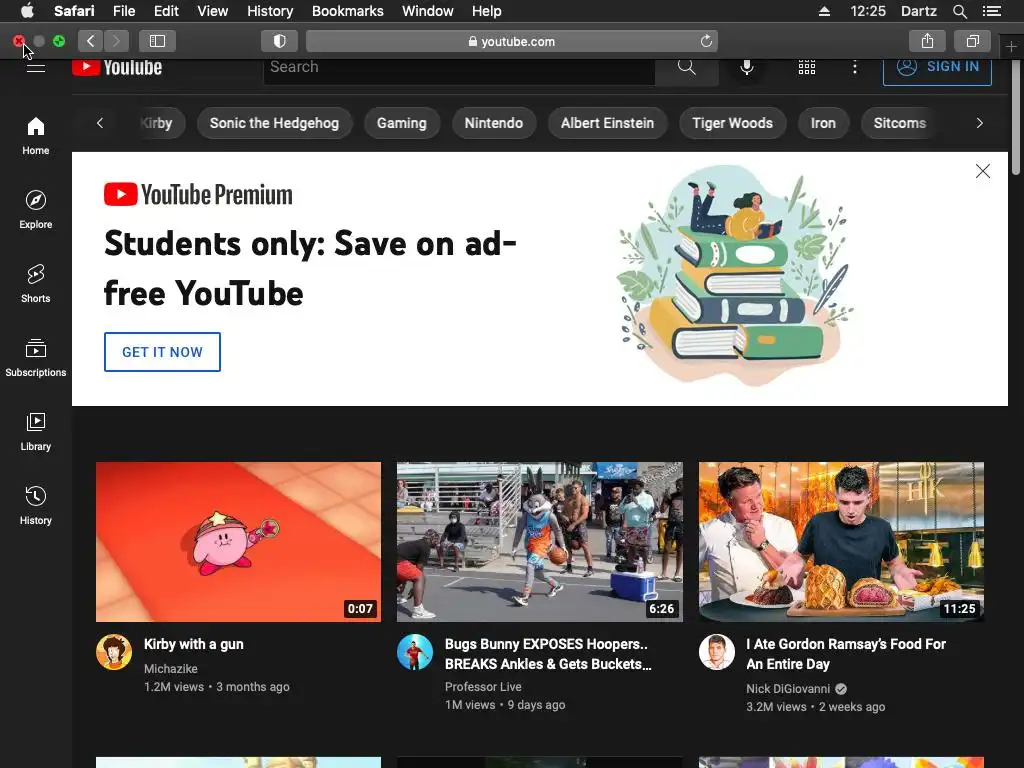Open Library in the sidebar
Image resolution: width=1024 pixels, height=768 pixels.
tap(36, 432)
